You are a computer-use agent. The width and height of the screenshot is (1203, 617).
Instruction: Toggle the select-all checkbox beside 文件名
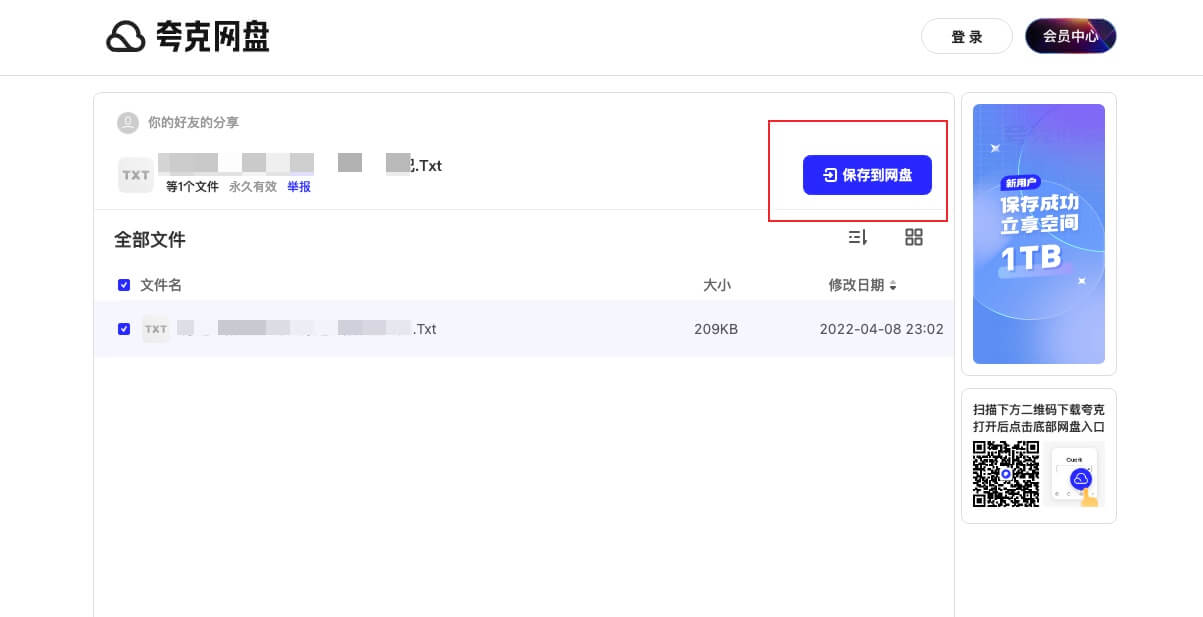tap(124, 285)
